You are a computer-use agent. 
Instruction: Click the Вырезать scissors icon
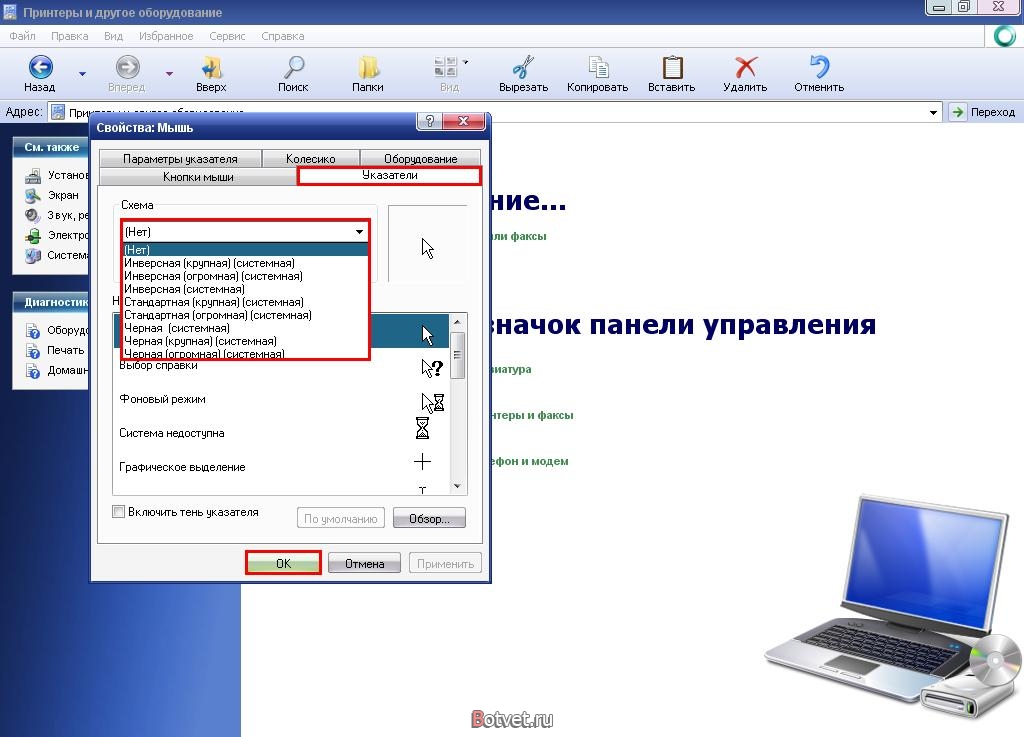[523, 67]
